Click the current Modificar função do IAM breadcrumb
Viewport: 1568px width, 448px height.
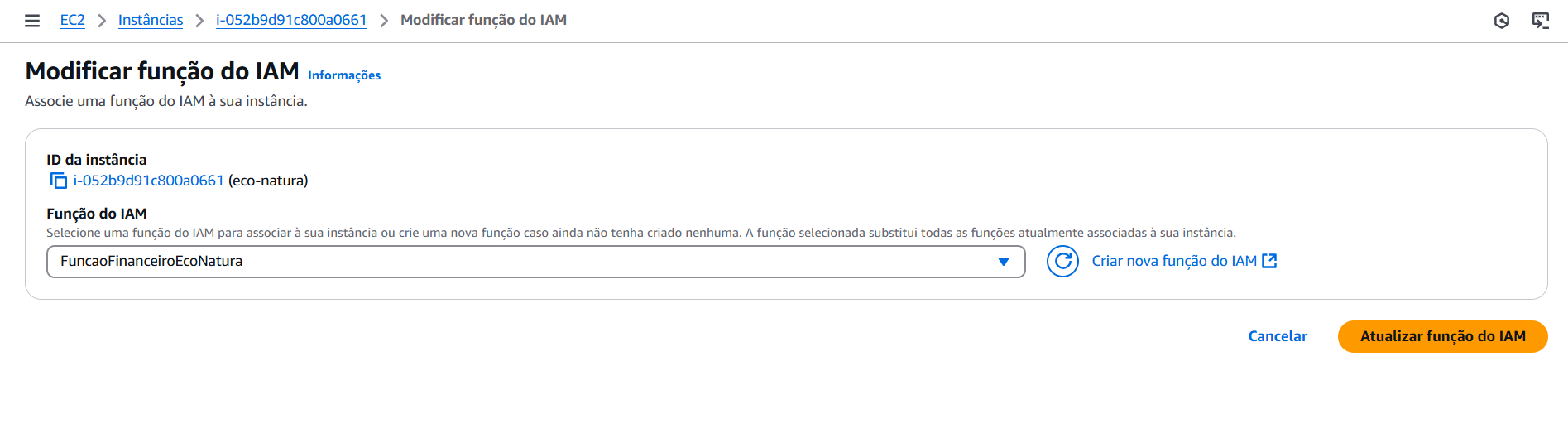click(x=483, y=20)
